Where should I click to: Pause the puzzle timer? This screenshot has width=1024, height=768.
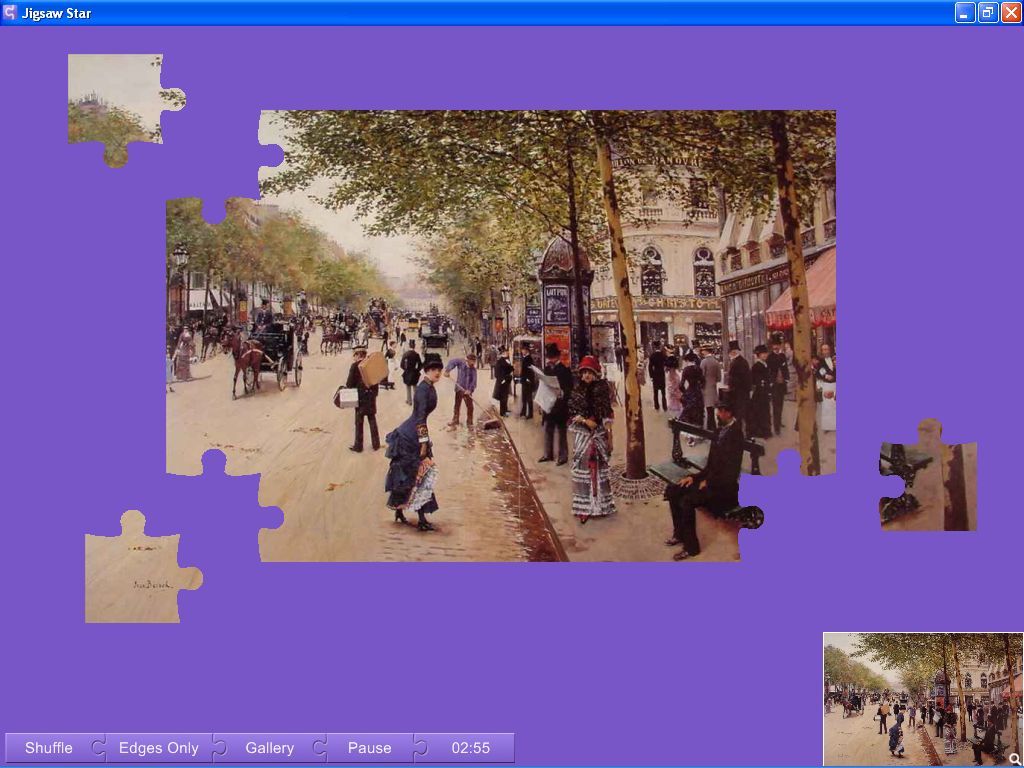(369, 747)
